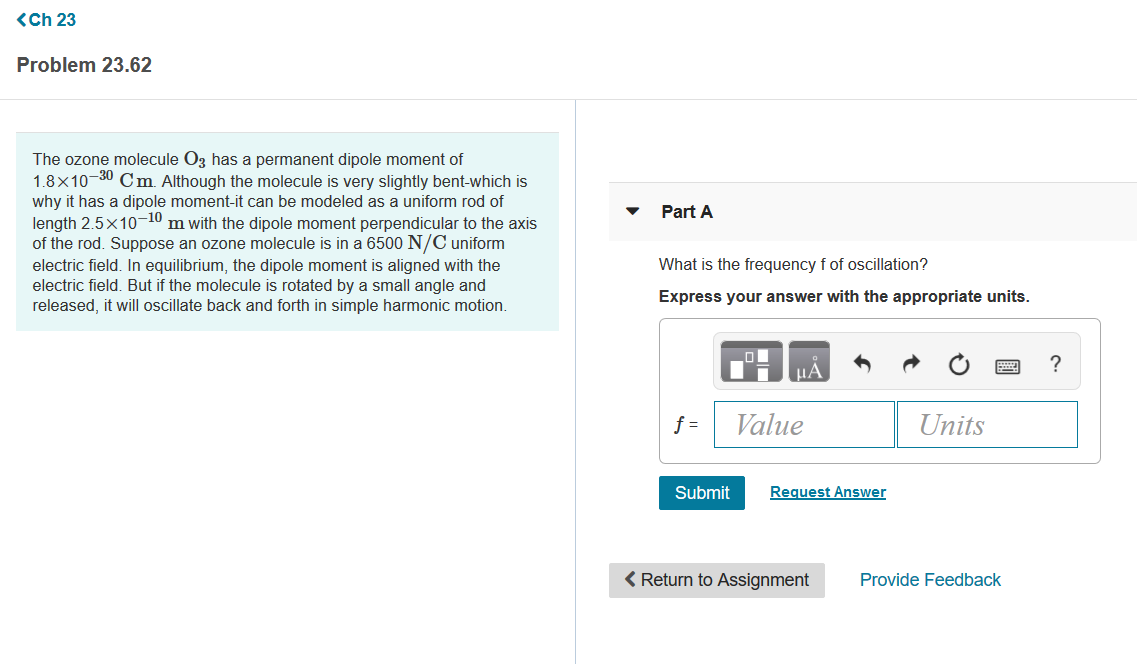Screen dimensions: 1137x664
Task: Click the redo icon in answer toolbar
Action: pyautogui.click(x=910, y=365)
